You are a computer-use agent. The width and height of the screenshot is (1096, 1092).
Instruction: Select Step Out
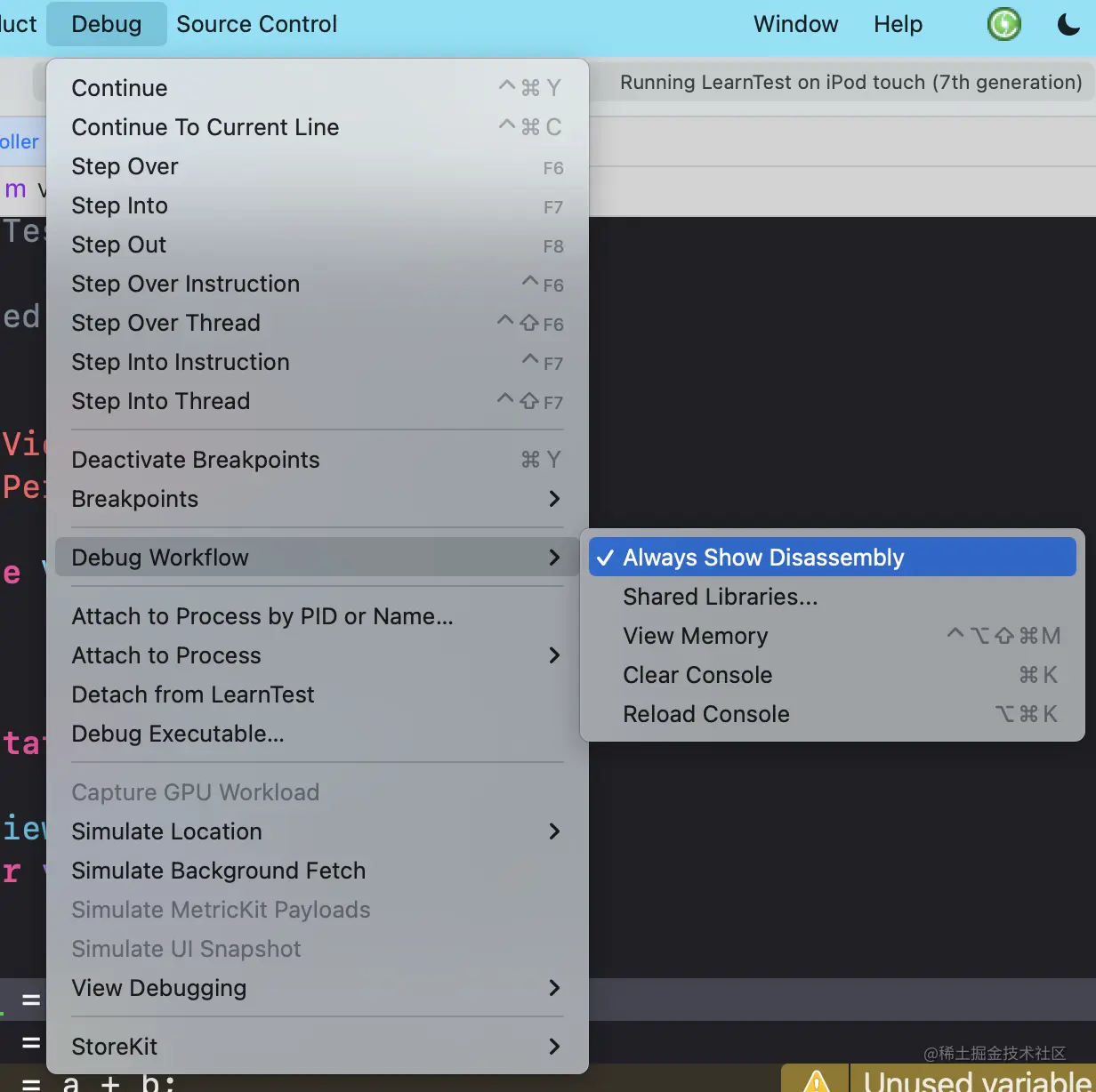click(x=318, y=245)
